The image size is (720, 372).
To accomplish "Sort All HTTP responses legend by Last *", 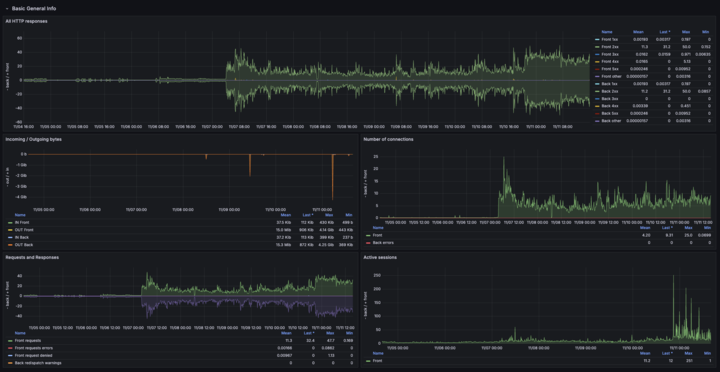I will (665, 33).
